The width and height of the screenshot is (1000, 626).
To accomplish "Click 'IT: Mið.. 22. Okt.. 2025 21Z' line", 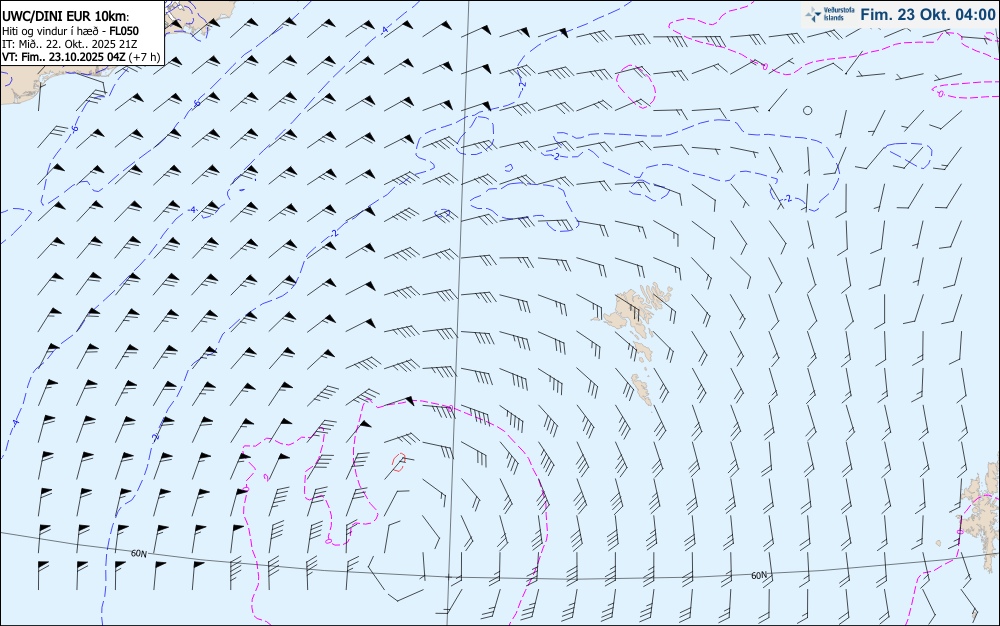I will click(x=70, y=44).
